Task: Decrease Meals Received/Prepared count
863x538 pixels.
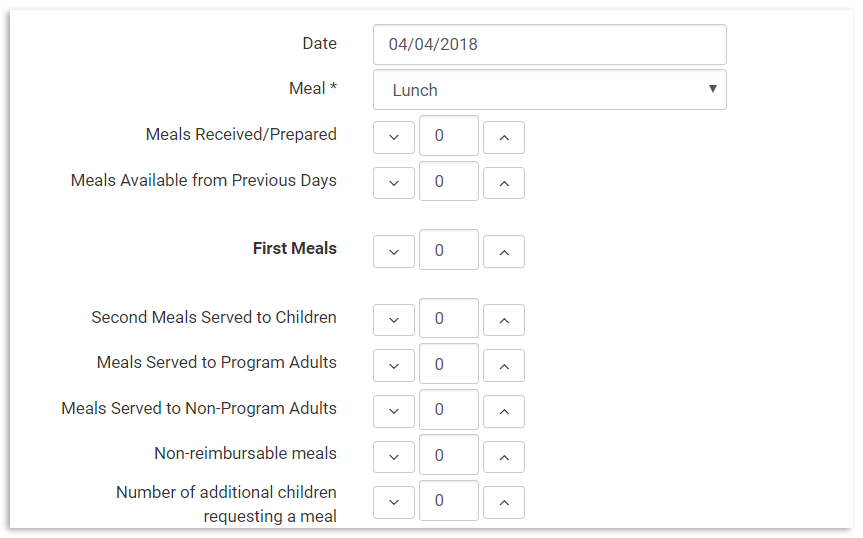Action: pos(394,137)
